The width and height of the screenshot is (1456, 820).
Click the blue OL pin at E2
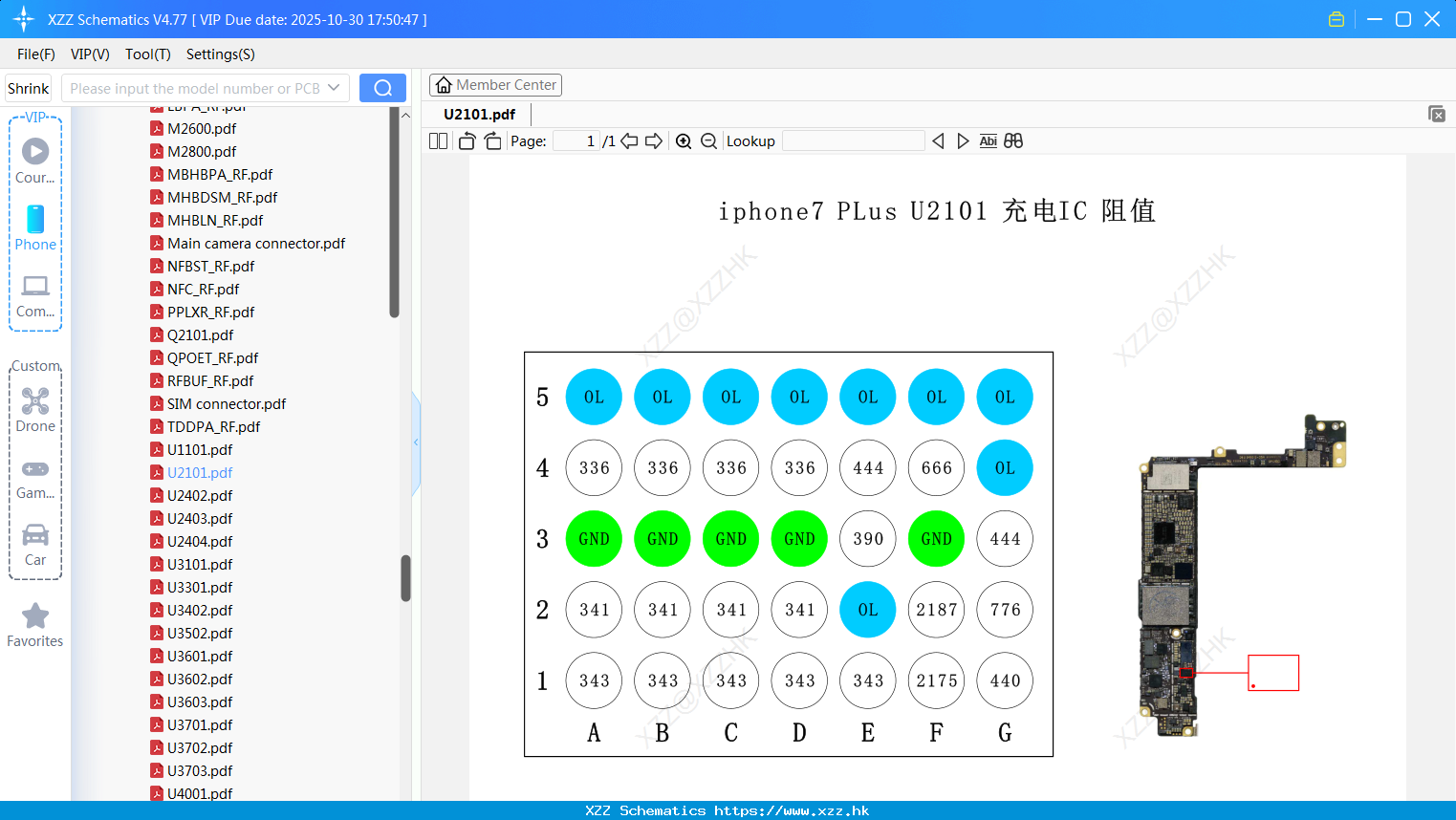(x=868, y=610)
